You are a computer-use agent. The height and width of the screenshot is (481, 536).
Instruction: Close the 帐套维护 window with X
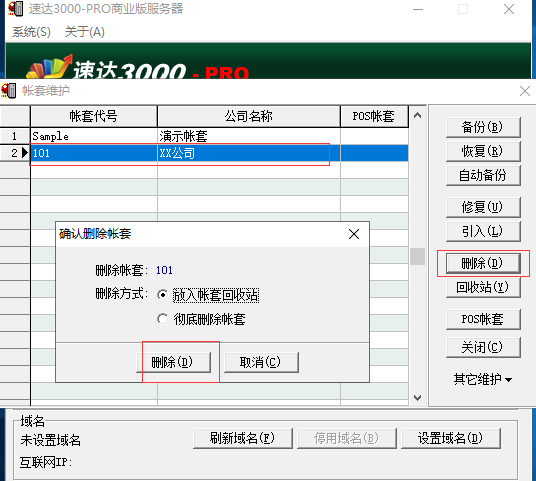tap(524, 91)
